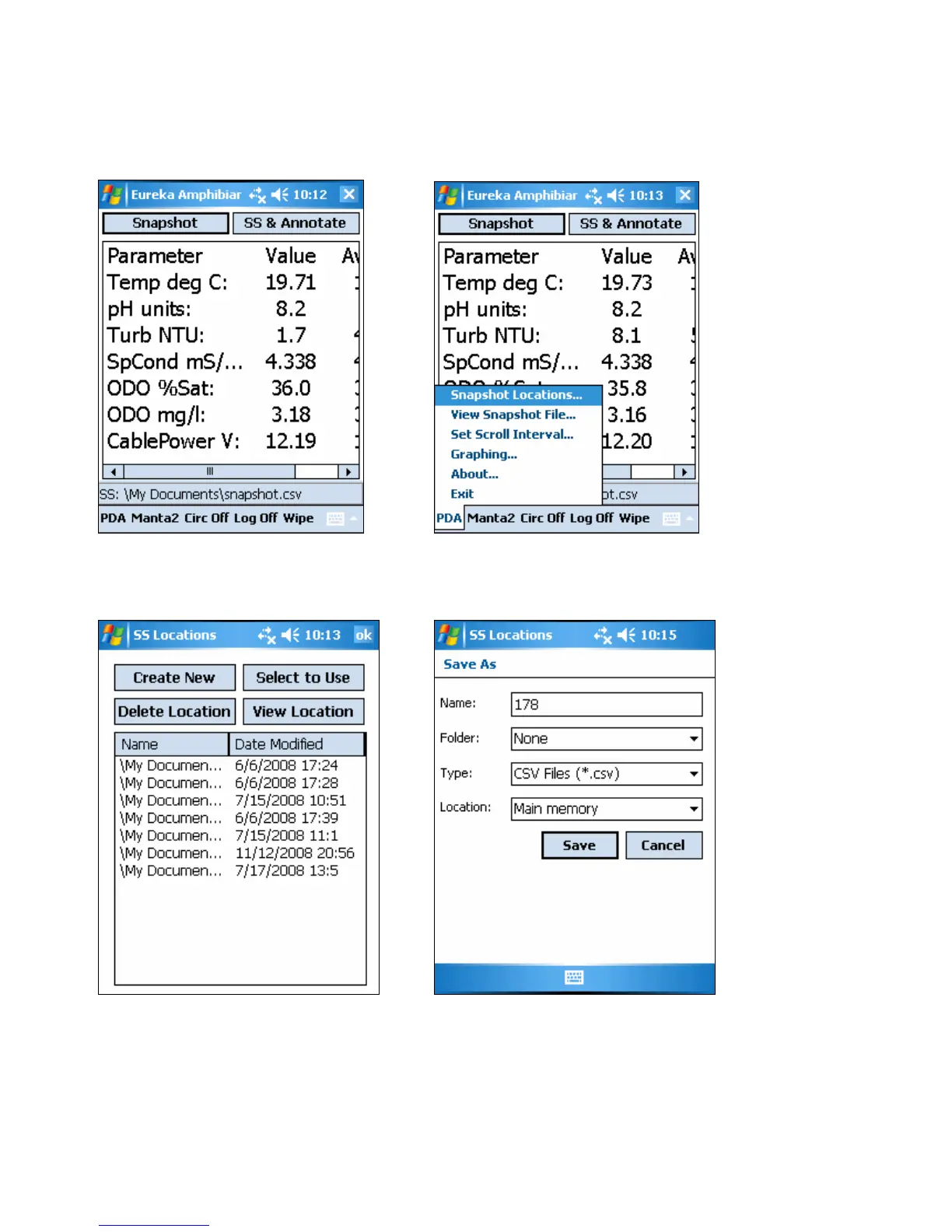Toggle Log Off in the 10:13 Eureka window
952x1232 pixels.
point(591,519)
